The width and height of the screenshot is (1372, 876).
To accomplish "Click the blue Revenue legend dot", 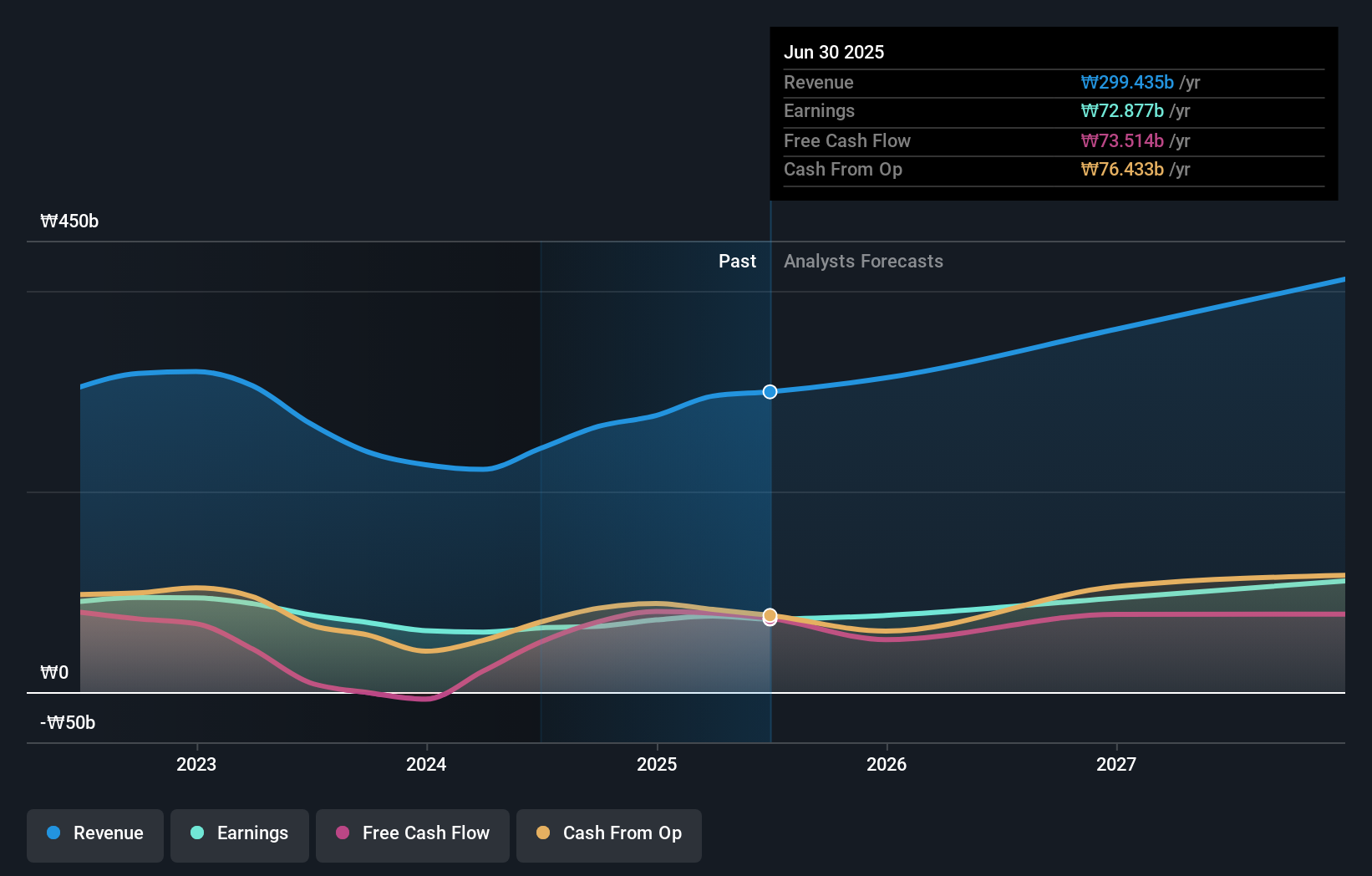I will 55,833.
